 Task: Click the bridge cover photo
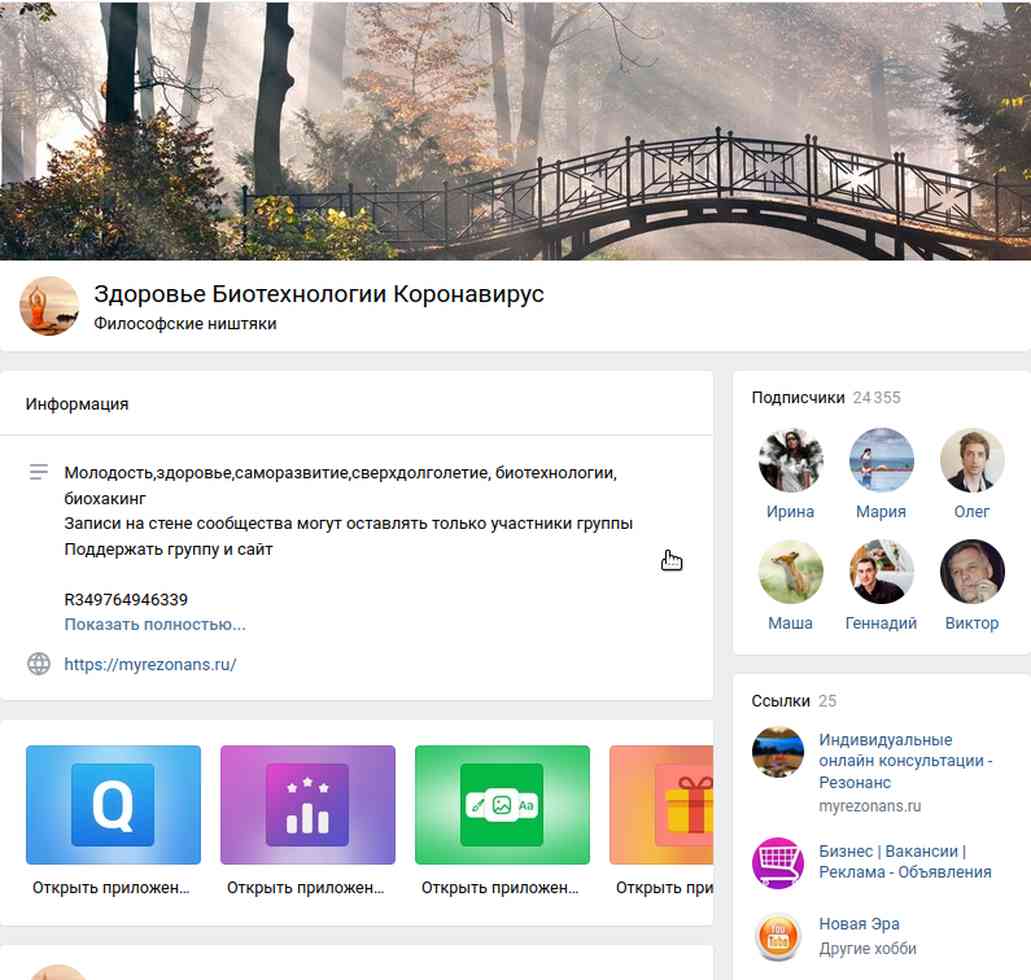click(x=516, y=130)
